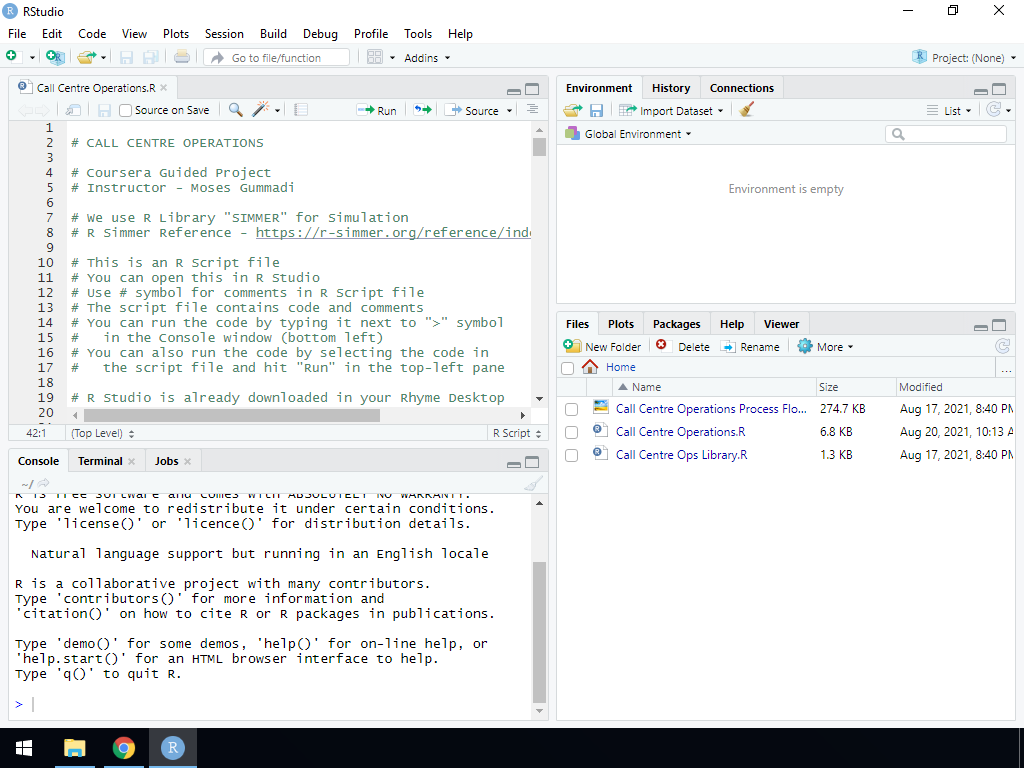Tick the checkbox for Call Centre Ops Library.R
1024x768 pixels.
pos(571,455)
